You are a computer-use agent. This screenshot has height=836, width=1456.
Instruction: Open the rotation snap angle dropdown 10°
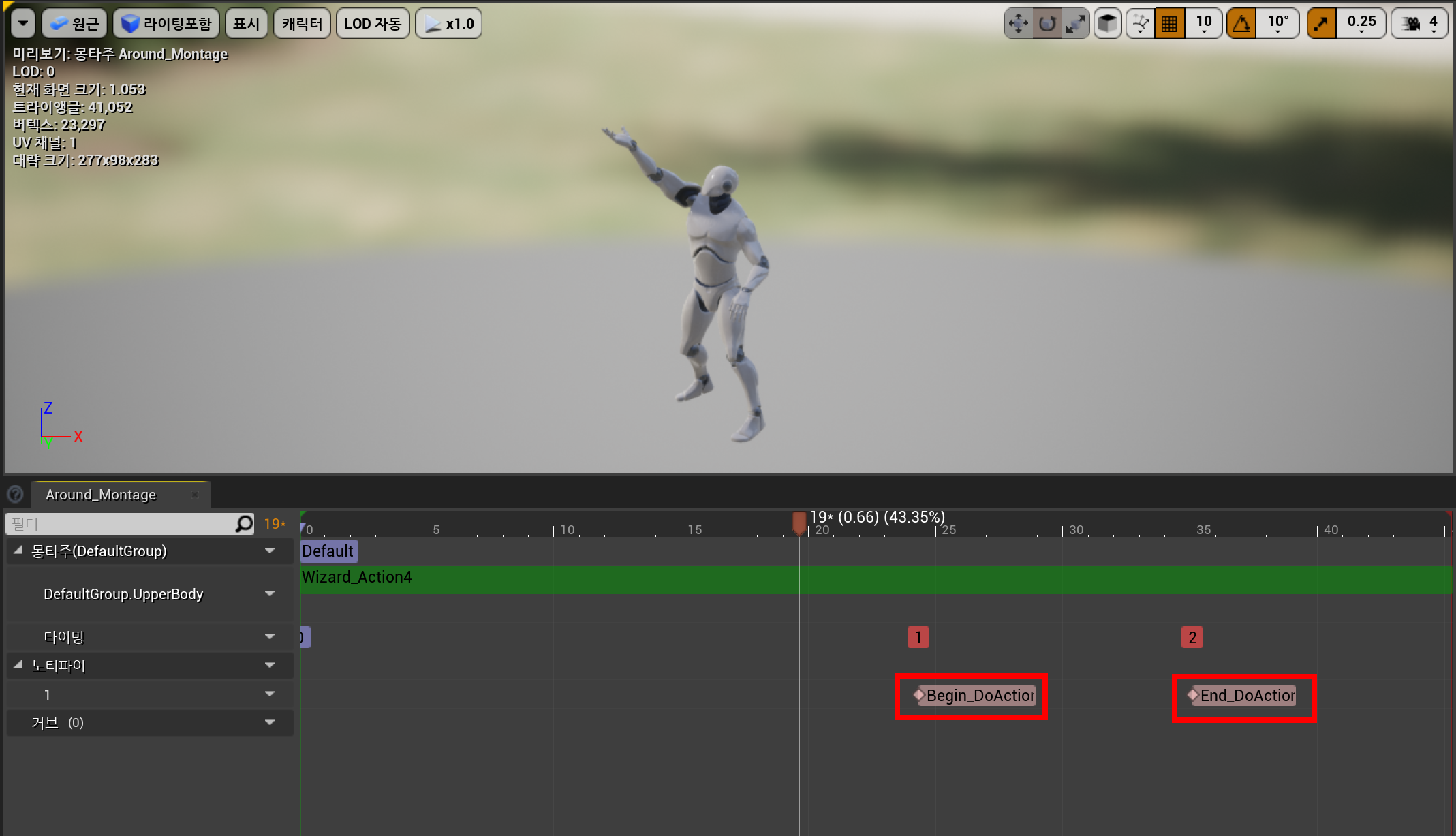pyautogui.click(x=1278, y=24)
